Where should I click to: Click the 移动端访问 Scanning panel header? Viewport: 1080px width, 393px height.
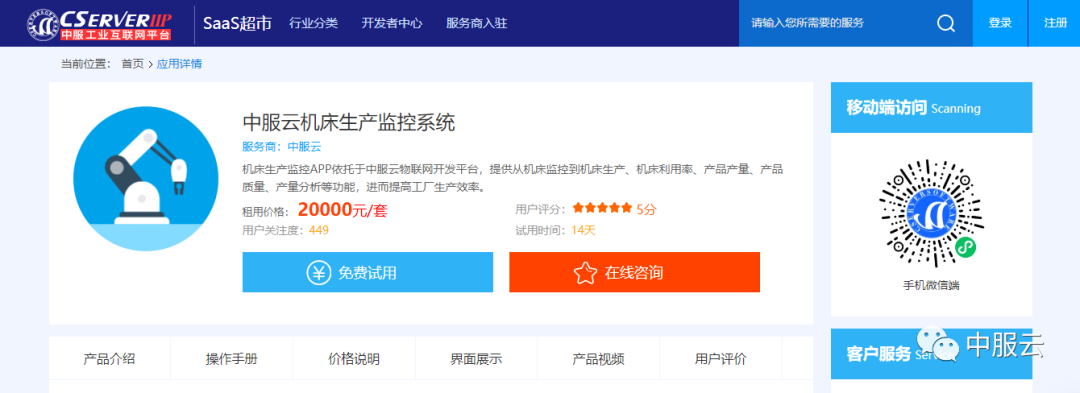pos(931,107)
